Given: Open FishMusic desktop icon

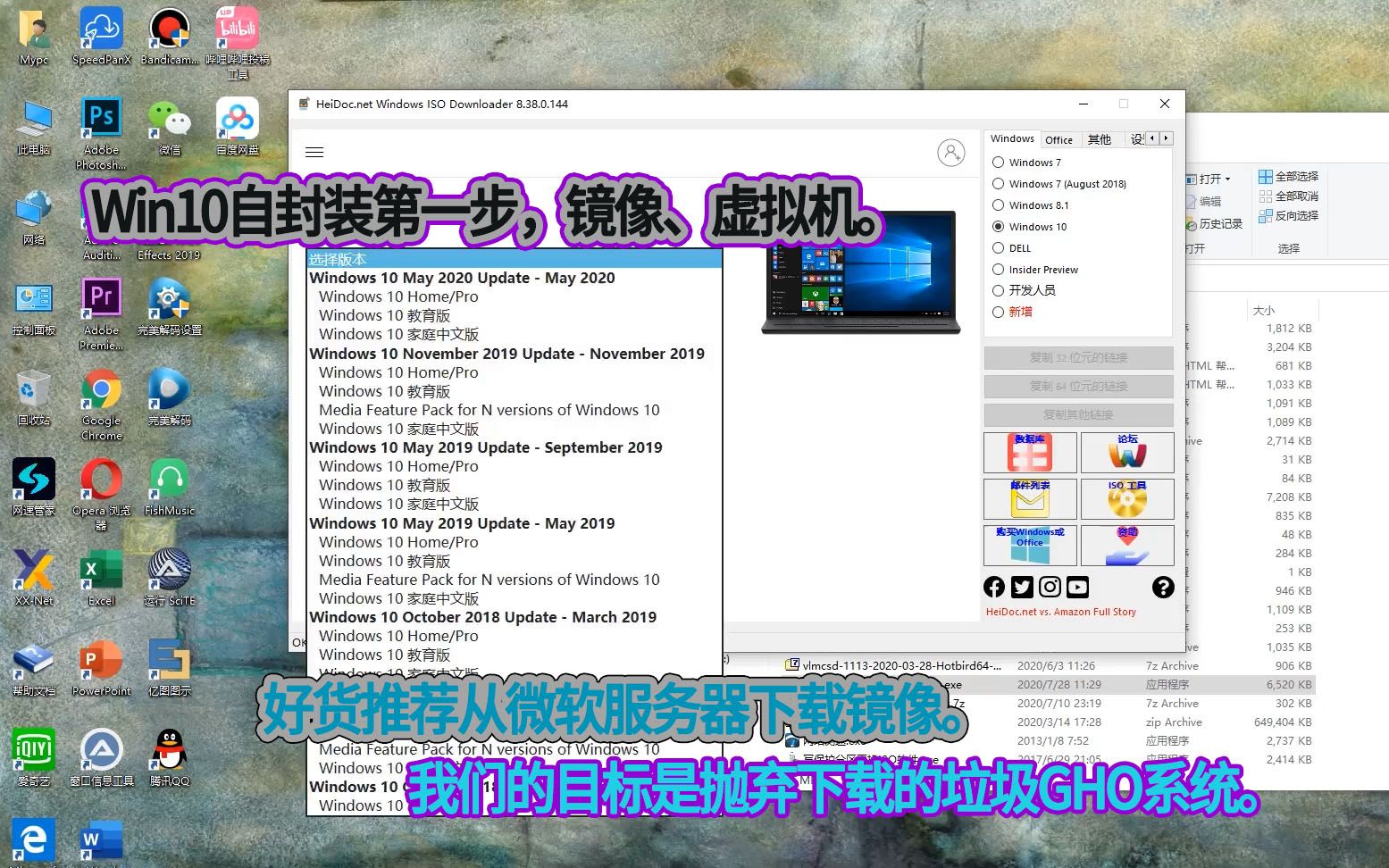Looking at the screenshot, I should click(x=170, y=488).
